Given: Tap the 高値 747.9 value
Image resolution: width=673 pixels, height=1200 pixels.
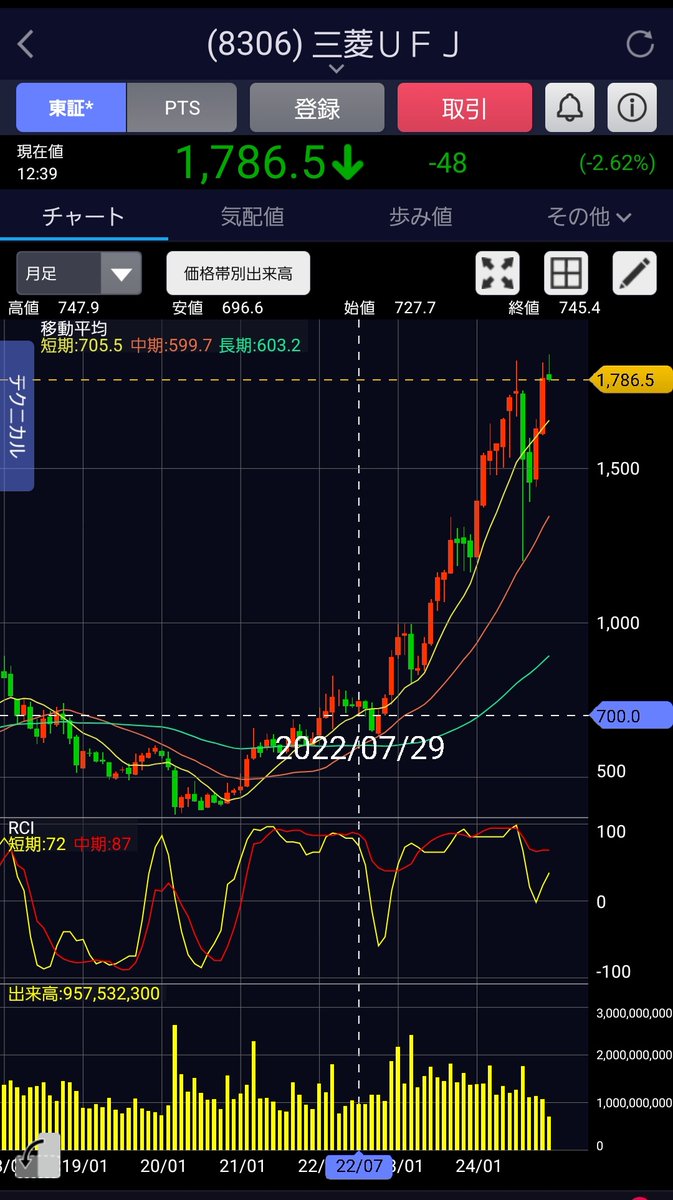Looking at the screenshot, I should pos(54,308).
